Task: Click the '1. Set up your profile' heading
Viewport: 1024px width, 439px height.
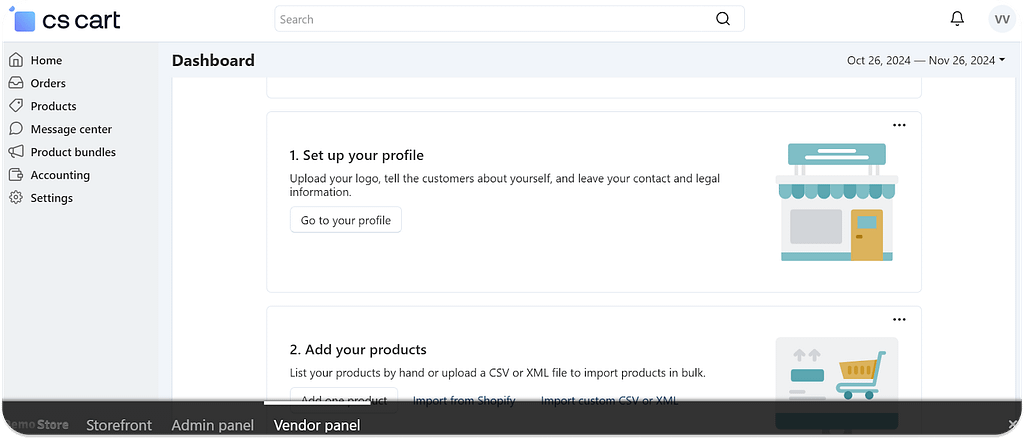Action: [x=357, y=155]
